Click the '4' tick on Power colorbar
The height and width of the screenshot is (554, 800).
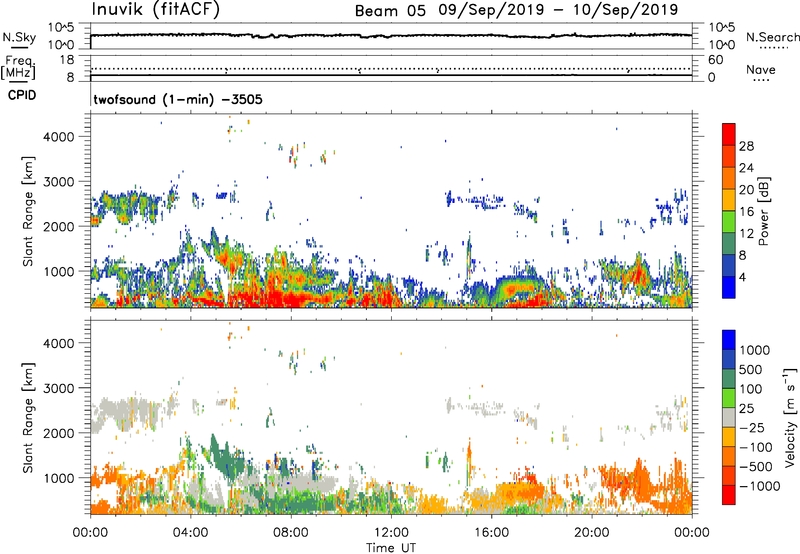[x=742, y=277]
